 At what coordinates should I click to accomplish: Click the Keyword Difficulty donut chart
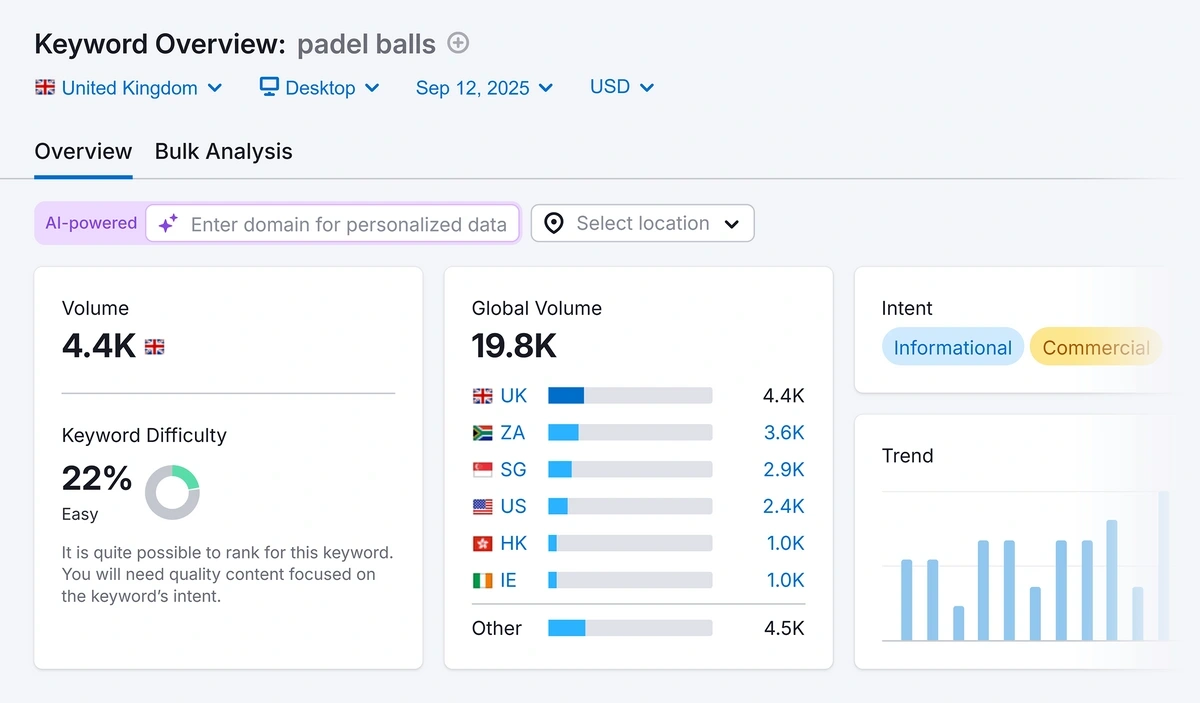[x=172, y=492]
